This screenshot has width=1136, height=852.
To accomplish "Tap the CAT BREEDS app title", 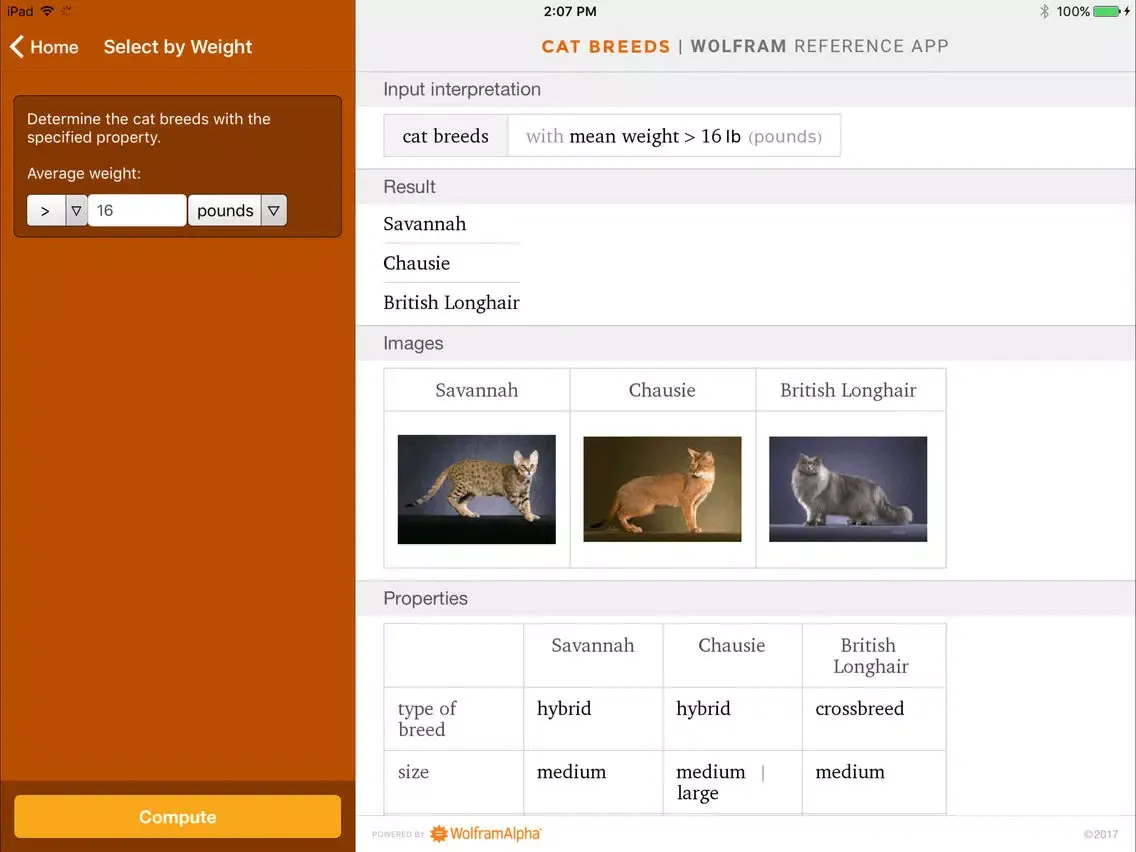I will pyautogui.click(x=606, y=46).
